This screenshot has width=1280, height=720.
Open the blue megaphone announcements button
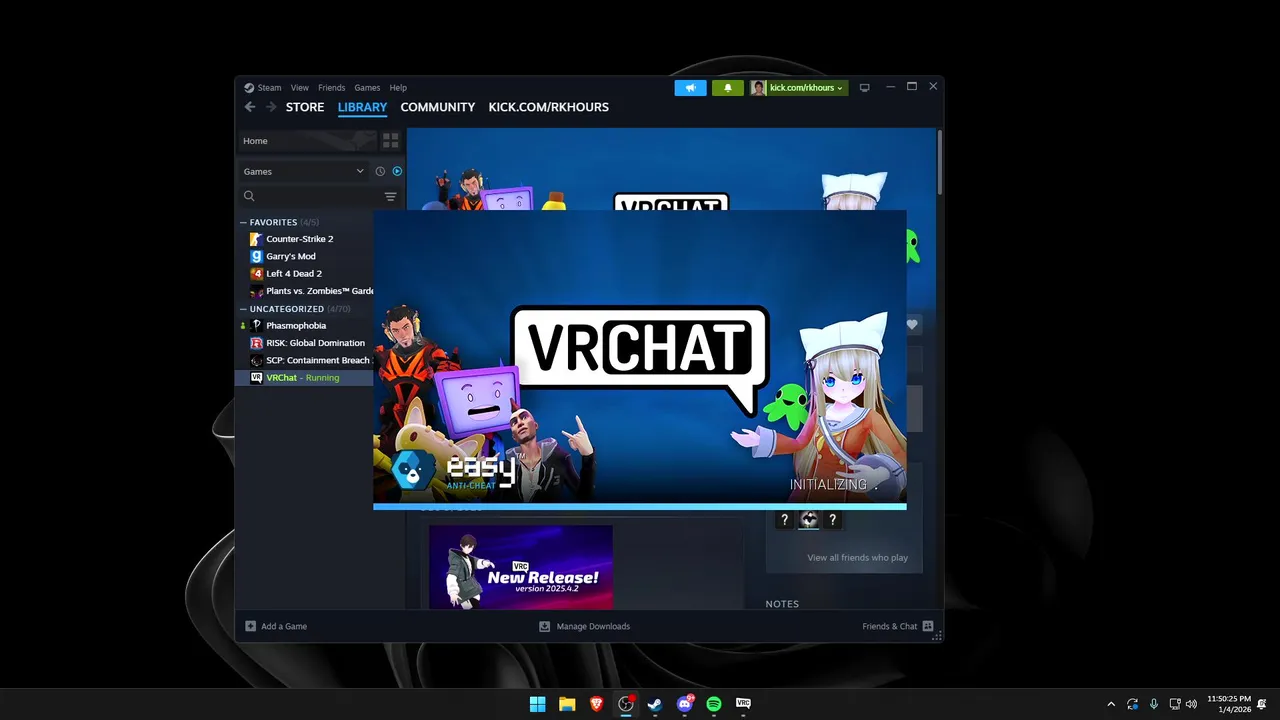pyautogui.click(x=690, y=88)
